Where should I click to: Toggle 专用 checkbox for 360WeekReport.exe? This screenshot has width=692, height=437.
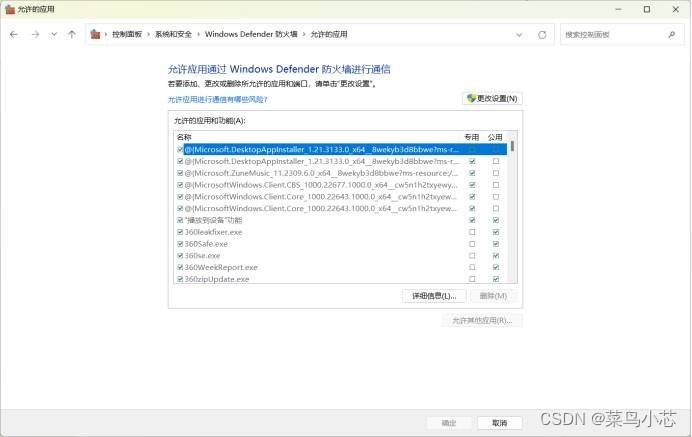472,267
